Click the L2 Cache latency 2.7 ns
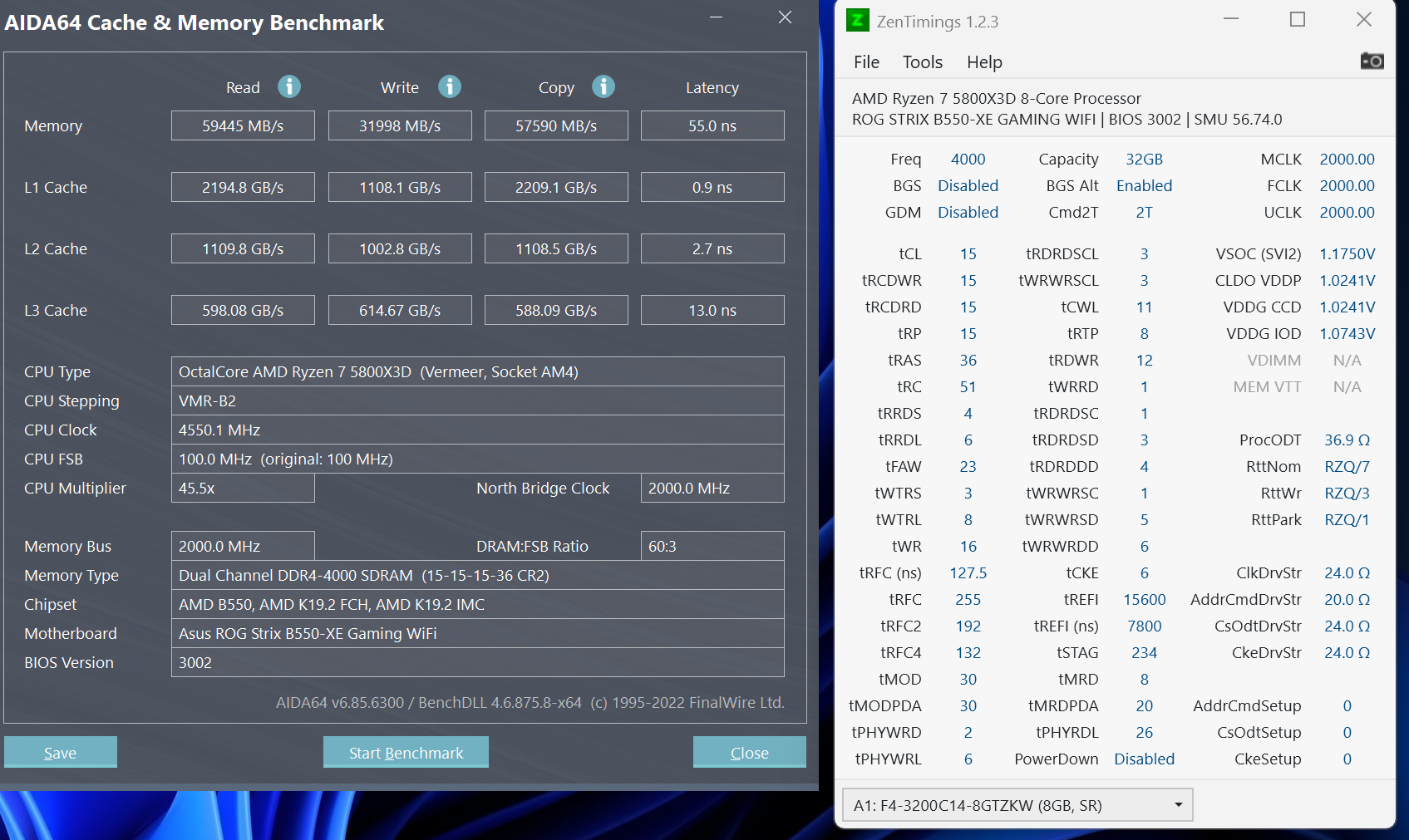1409x840 pixels. [x=712, y=248]
